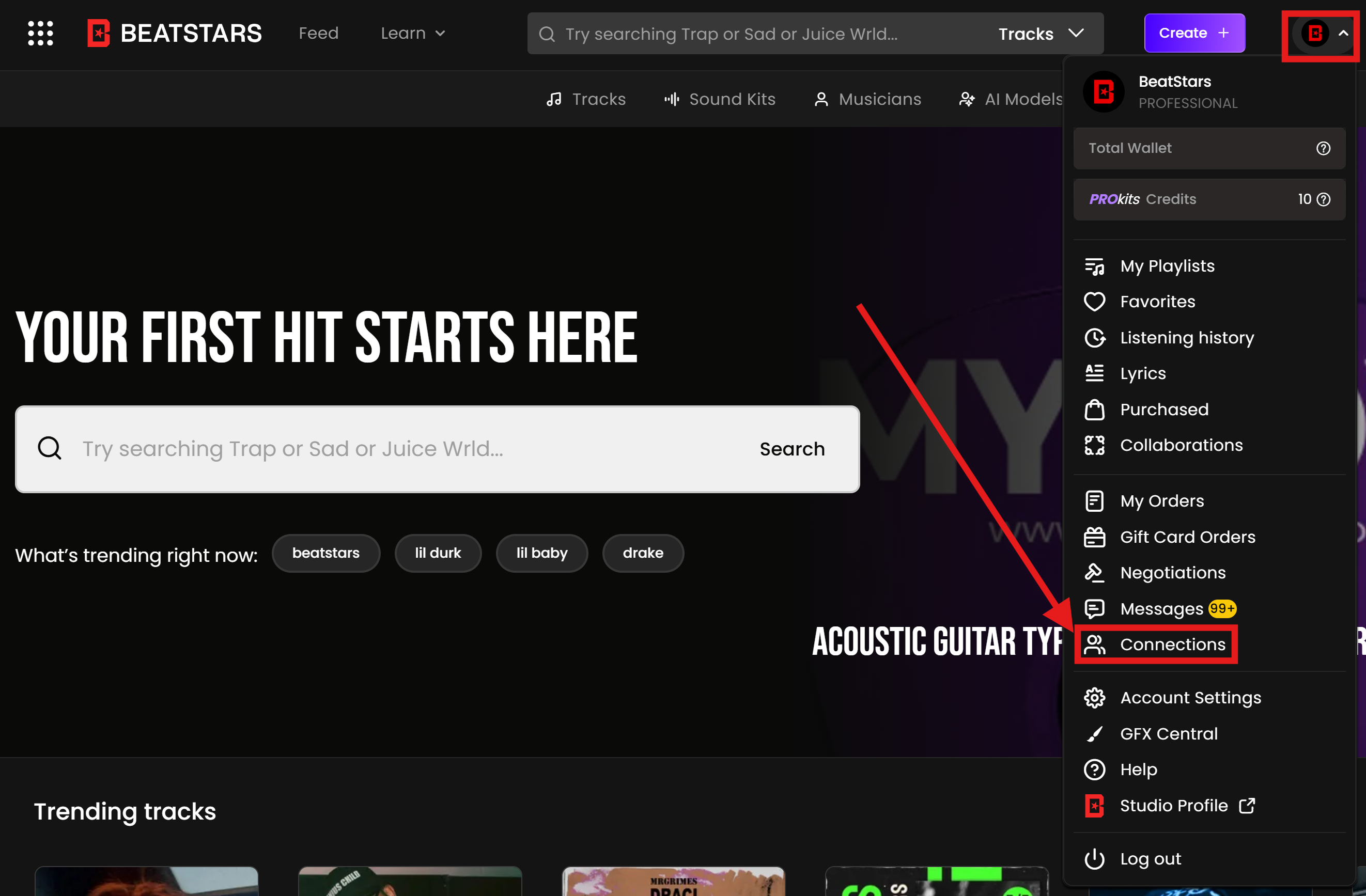The height and width of the screenshot is (896, 1366).
Task: Select Collaborations menu entry
Action: 1181,445
